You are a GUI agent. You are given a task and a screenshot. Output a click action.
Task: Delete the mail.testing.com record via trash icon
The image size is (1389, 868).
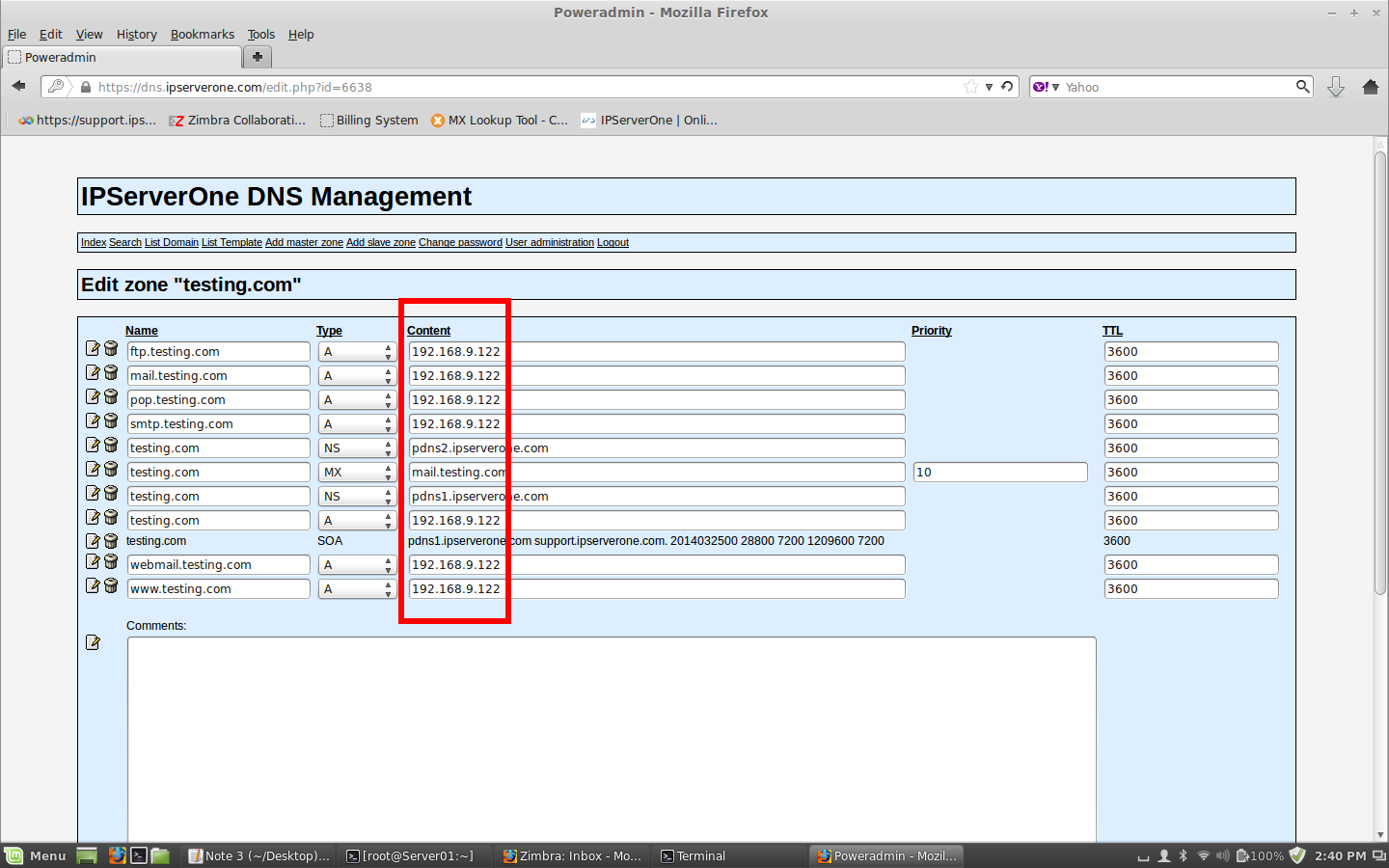coord(111,372)
